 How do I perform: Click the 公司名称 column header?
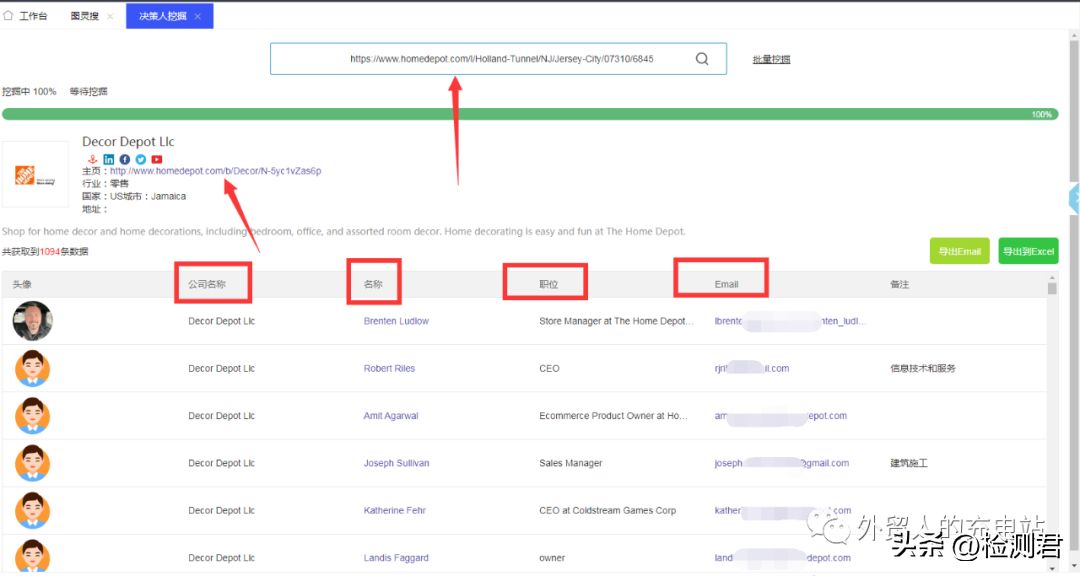207,285
